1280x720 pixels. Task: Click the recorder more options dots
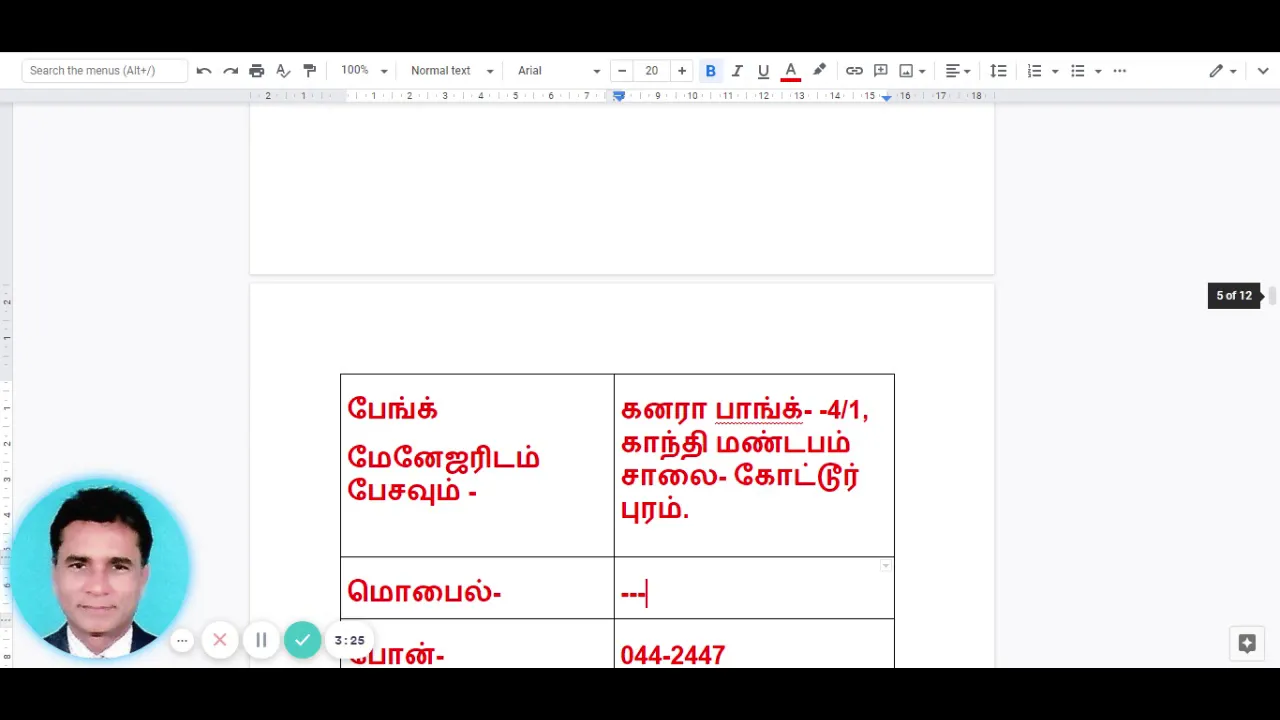pos(182,640)
